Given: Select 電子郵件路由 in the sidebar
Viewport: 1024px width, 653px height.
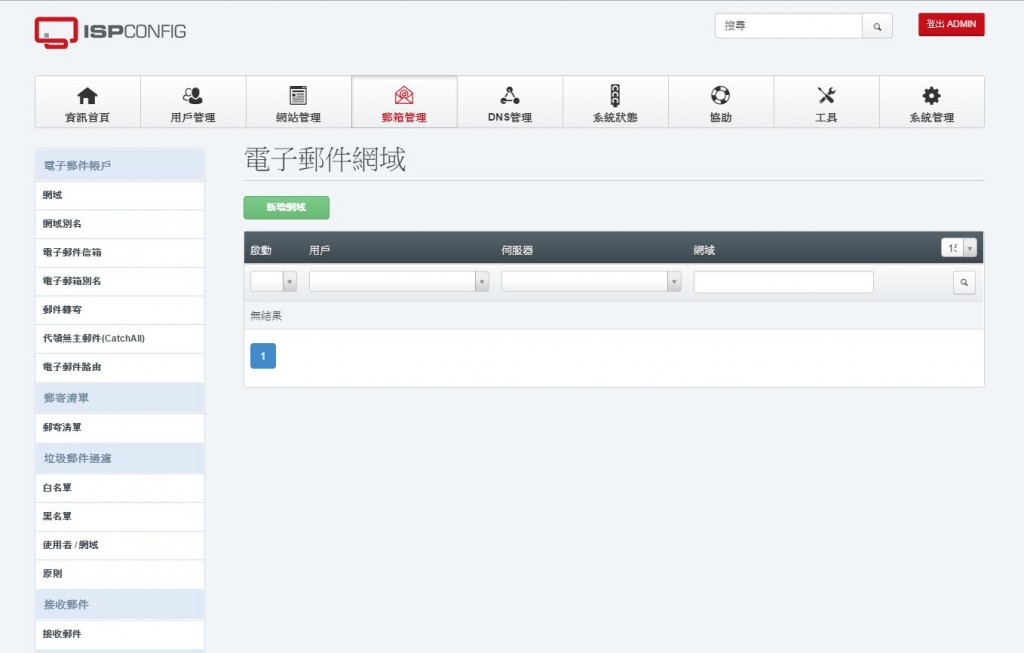Looking at the screenshot, I should [120, 368].
